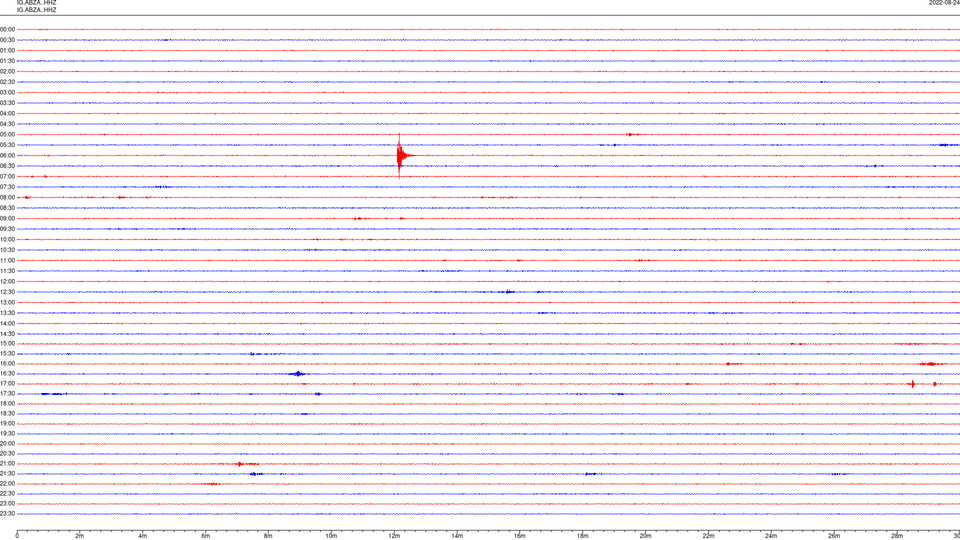Screen dimensions: 960x540
Task: Select the 00:30 time label
Action: (7, 40)
